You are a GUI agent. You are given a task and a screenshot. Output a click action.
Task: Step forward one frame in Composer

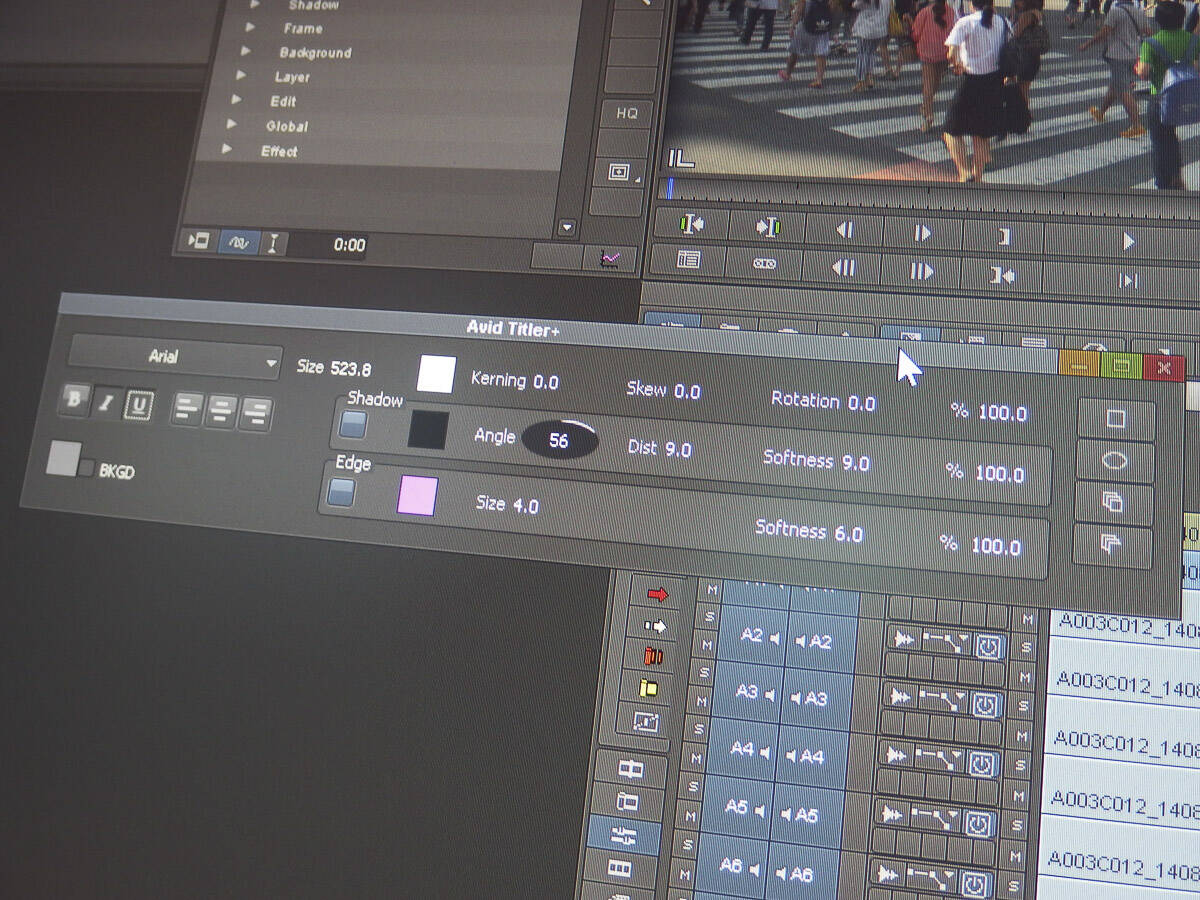tap(923, 234)
